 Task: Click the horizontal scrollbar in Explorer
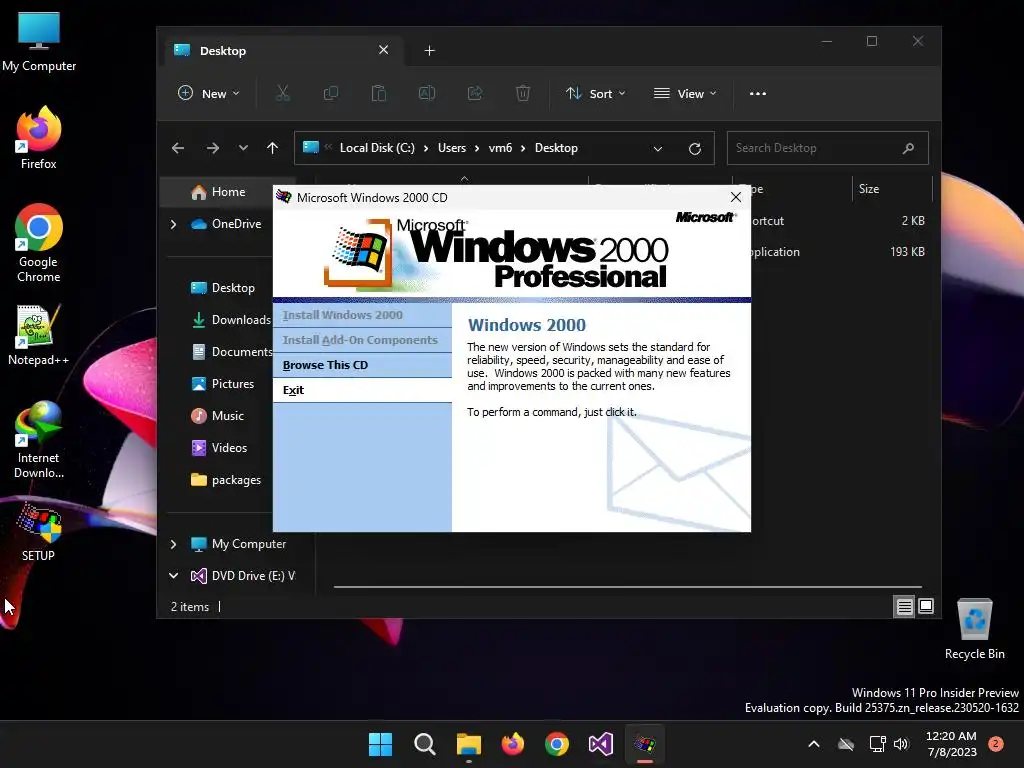[x=627, y=587]
